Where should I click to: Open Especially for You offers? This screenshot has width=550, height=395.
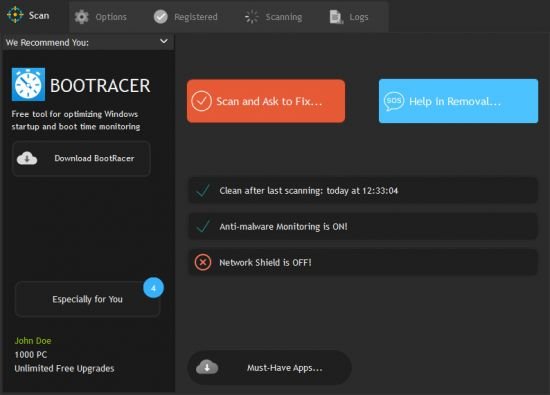tap(87, 299)
